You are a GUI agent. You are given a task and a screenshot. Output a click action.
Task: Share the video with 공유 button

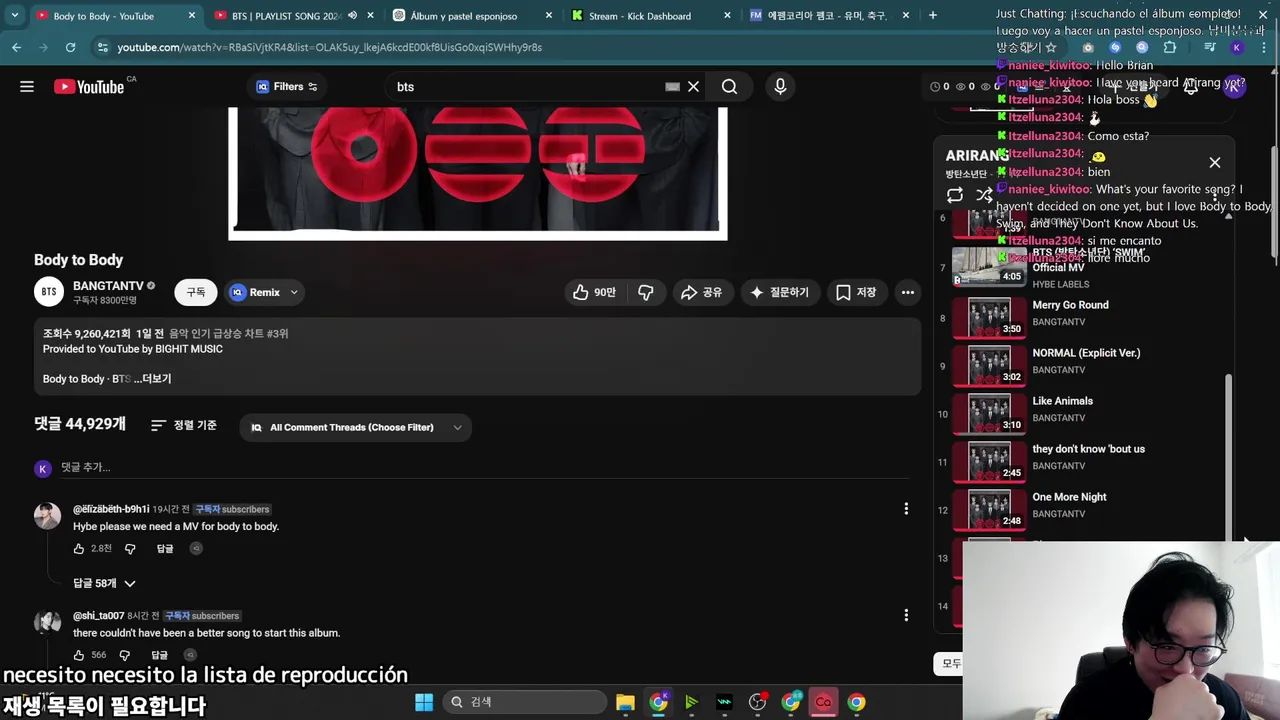point(701,292)
